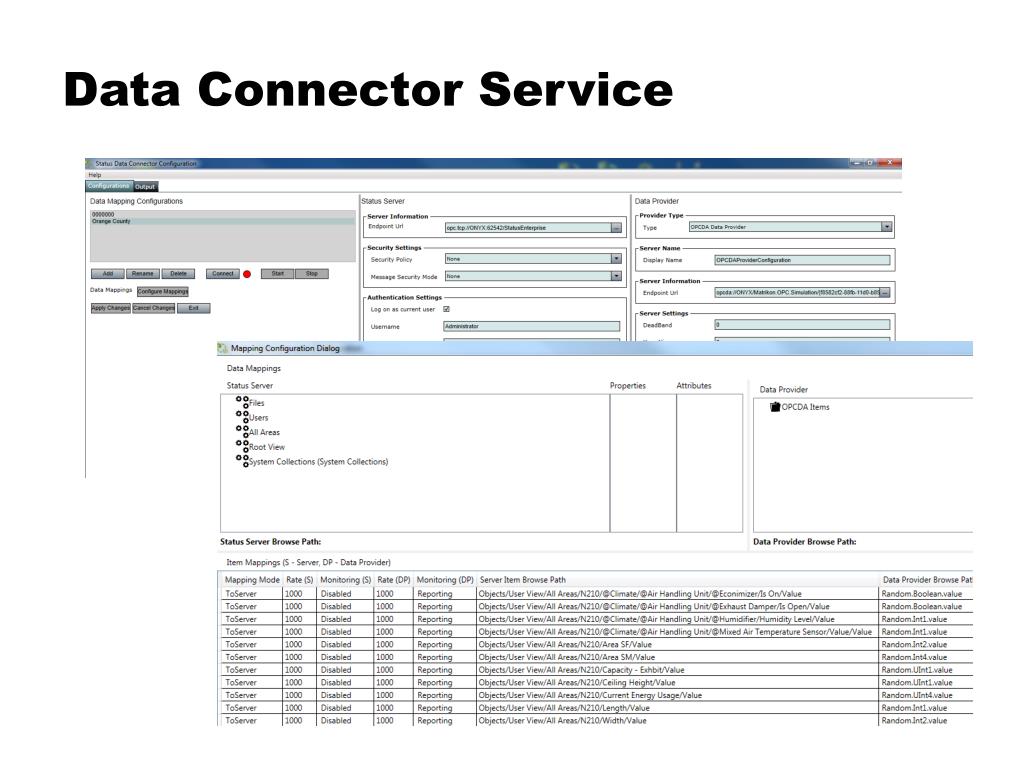Click the Root View node icon
This screenshot has width=1024, height=768.
[242, 446]
